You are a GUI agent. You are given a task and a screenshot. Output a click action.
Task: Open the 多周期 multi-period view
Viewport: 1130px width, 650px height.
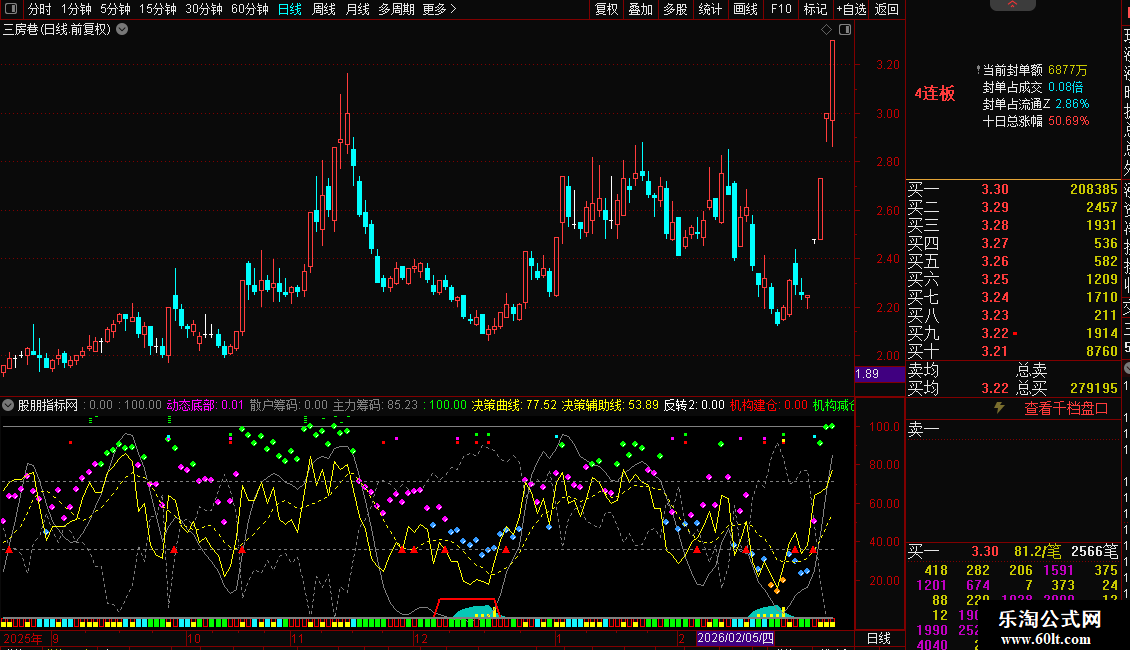[x=396, y=9]
